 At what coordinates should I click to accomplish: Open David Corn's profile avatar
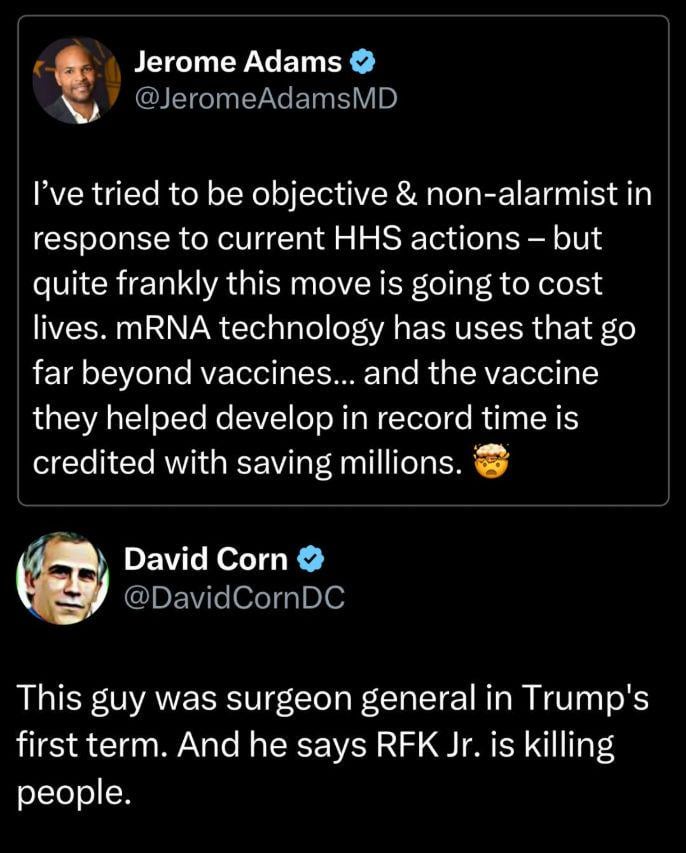click(63, 578)
